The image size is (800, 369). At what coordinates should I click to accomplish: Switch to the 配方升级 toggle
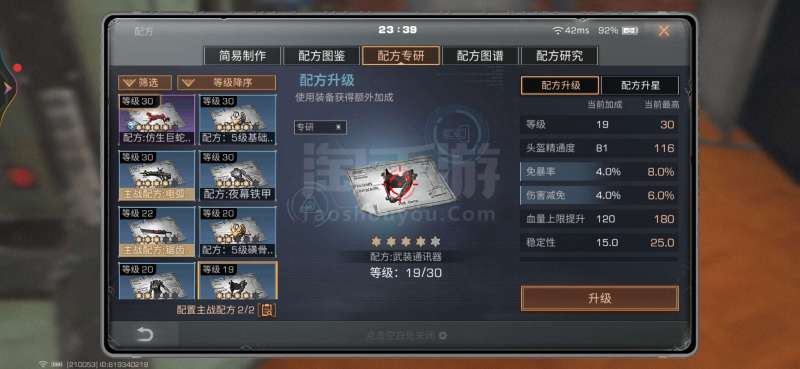click(x=560, y=85)
